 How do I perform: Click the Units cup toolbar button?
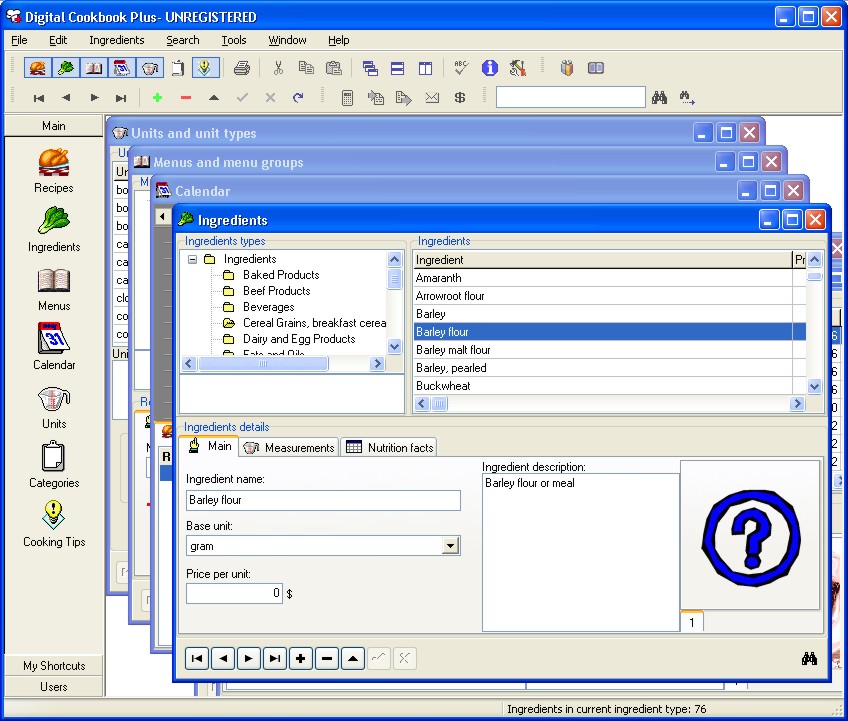tap(150, 68)
